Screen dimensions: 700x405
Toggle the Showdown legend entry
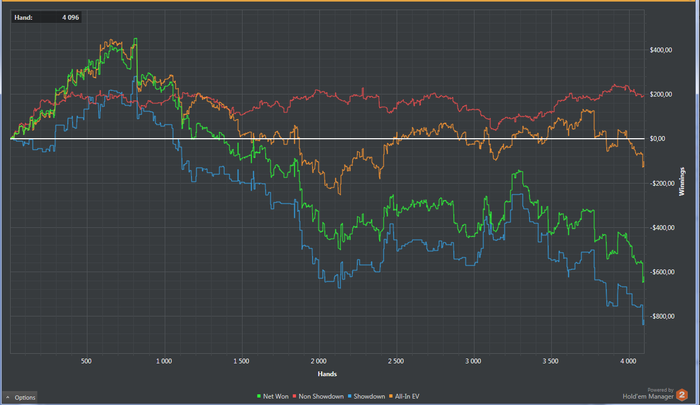(366, 396)
